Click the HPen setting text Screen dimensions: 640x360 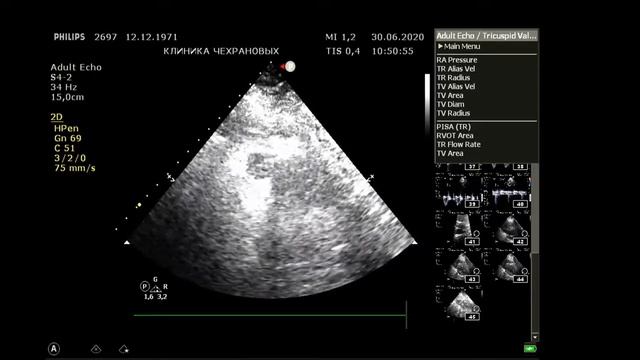(66, 129)
